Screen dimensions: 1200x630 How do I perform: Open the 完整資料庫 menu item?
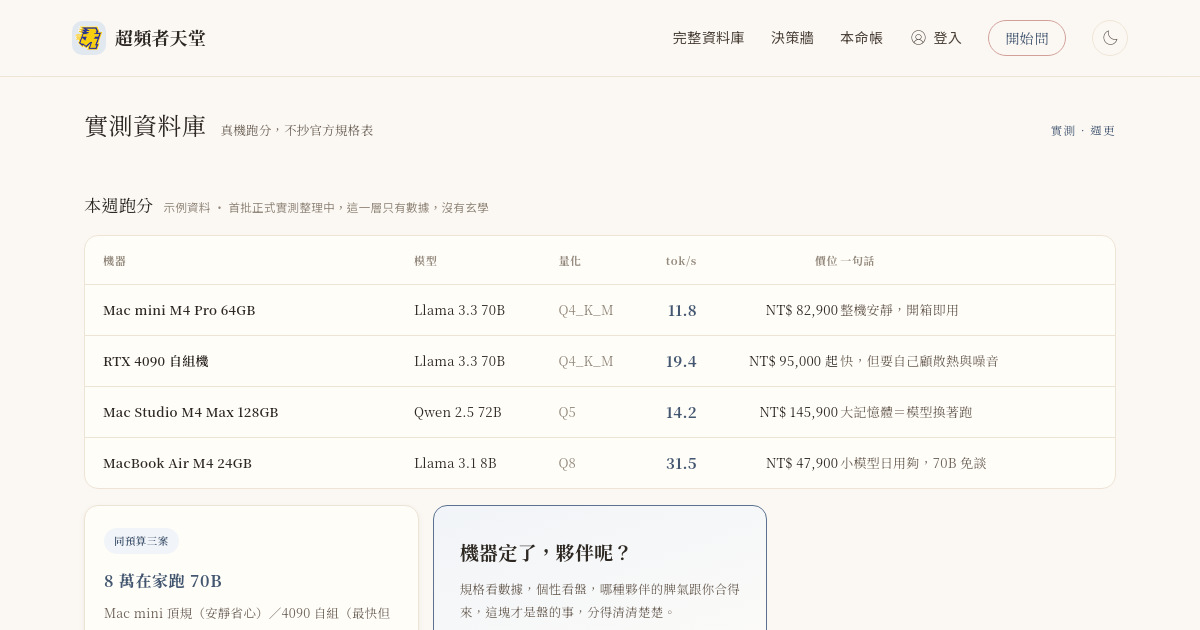708,38
